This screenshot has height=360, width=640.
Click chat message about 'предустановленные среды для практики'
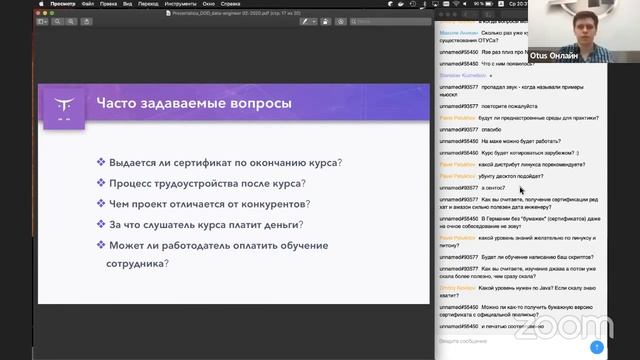pyautogui.click(x=538, y=118)
